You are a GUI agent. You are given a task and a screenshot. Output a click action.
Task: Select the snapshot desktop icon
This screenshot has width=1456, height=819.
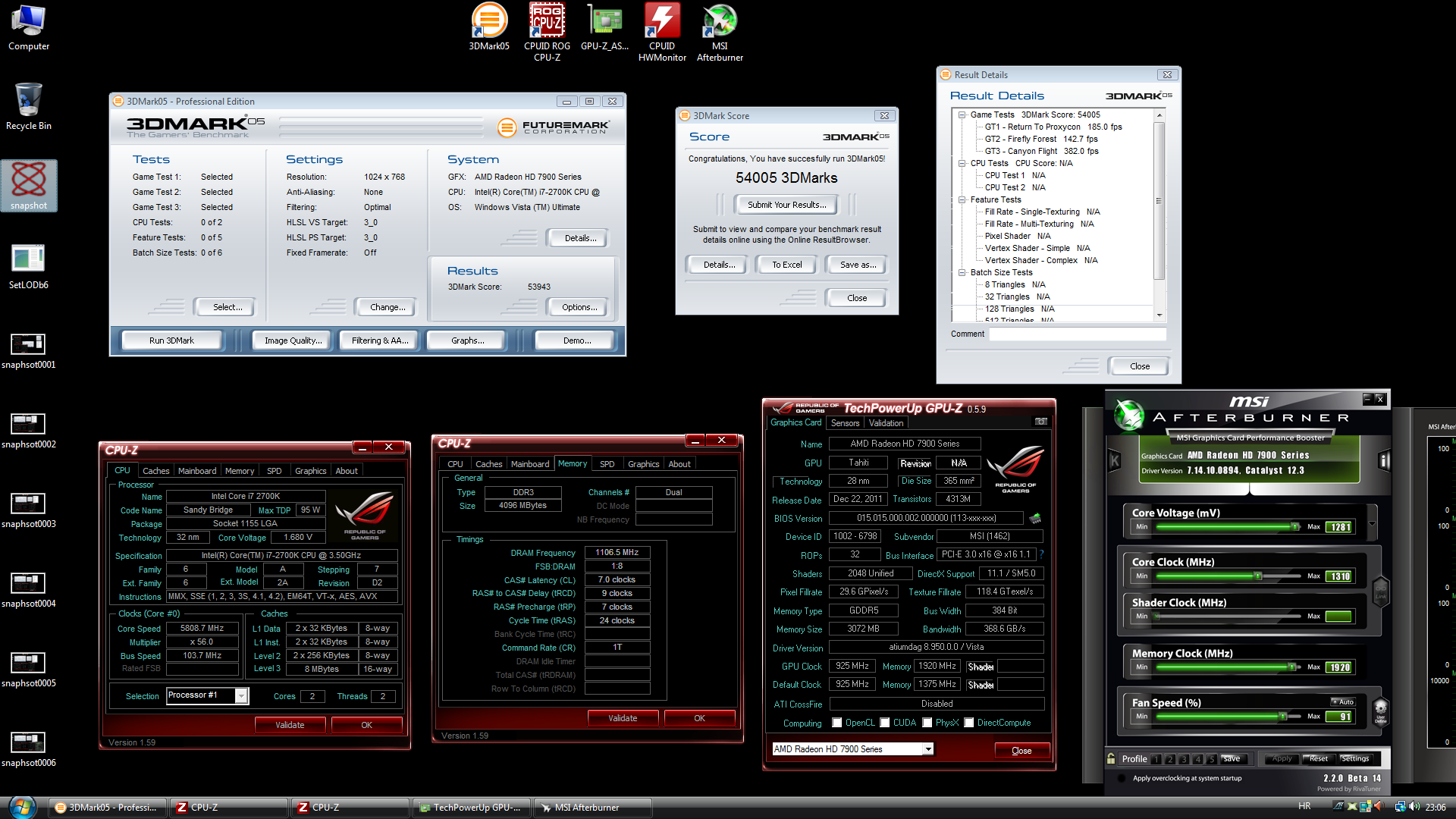29,186
